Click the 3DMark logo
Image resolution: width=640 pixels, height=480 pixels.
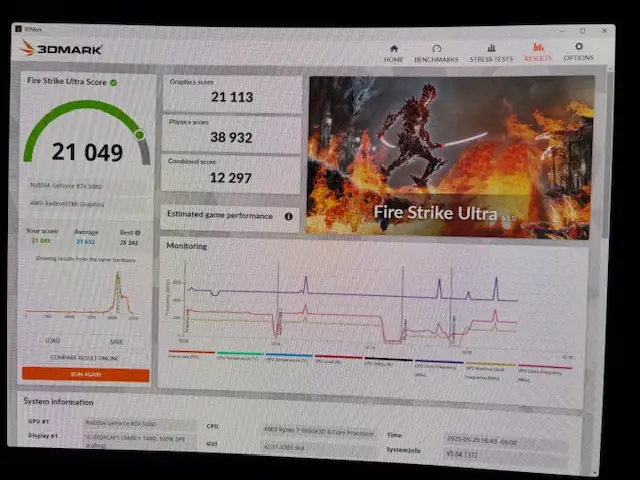tap(61, 49)
